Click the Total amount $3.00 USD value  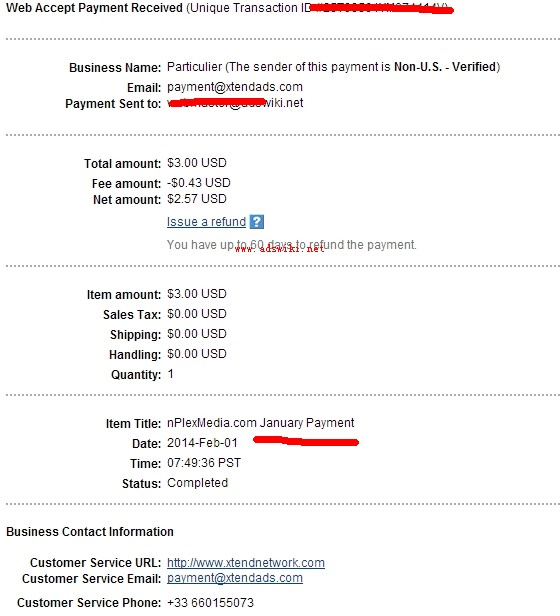click(x=196, y=163)
